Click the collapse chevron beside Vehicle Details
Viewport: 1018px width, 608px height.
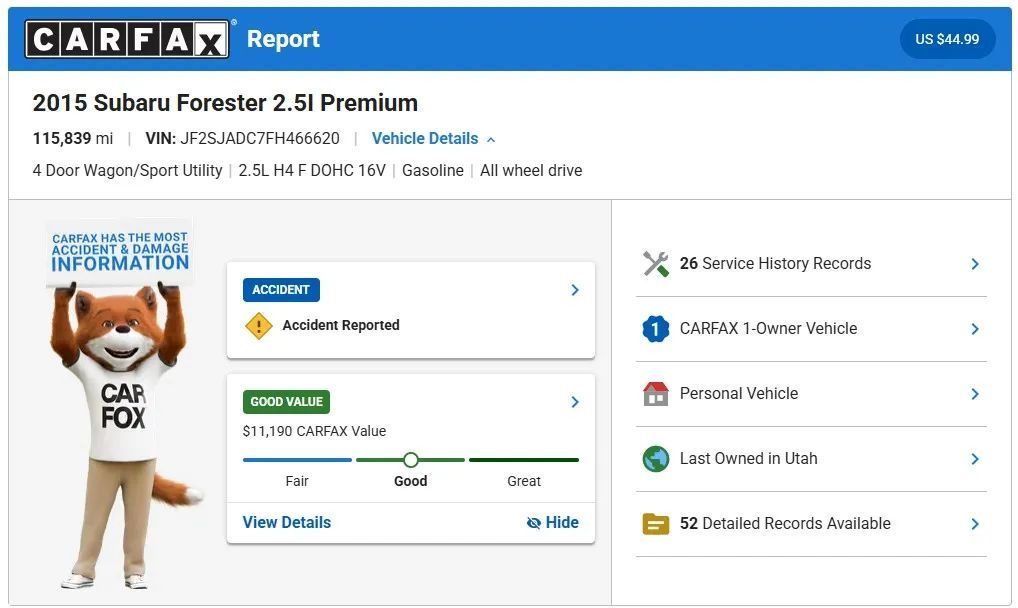[491, 140]
